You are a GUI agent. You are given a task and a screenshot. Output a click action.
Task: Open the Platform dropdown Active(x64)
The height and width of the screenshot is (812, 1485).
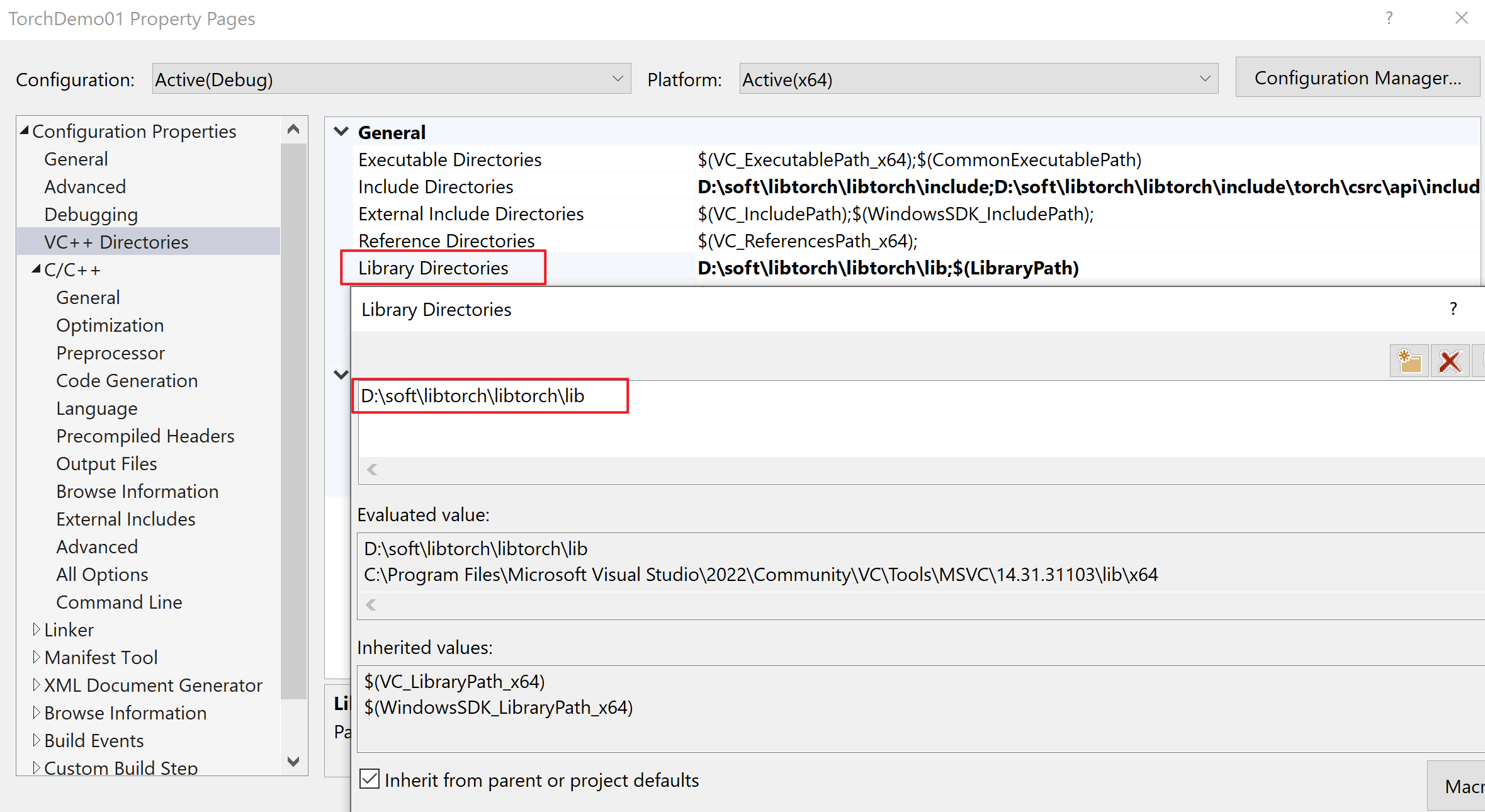click(x=978, y=79)
